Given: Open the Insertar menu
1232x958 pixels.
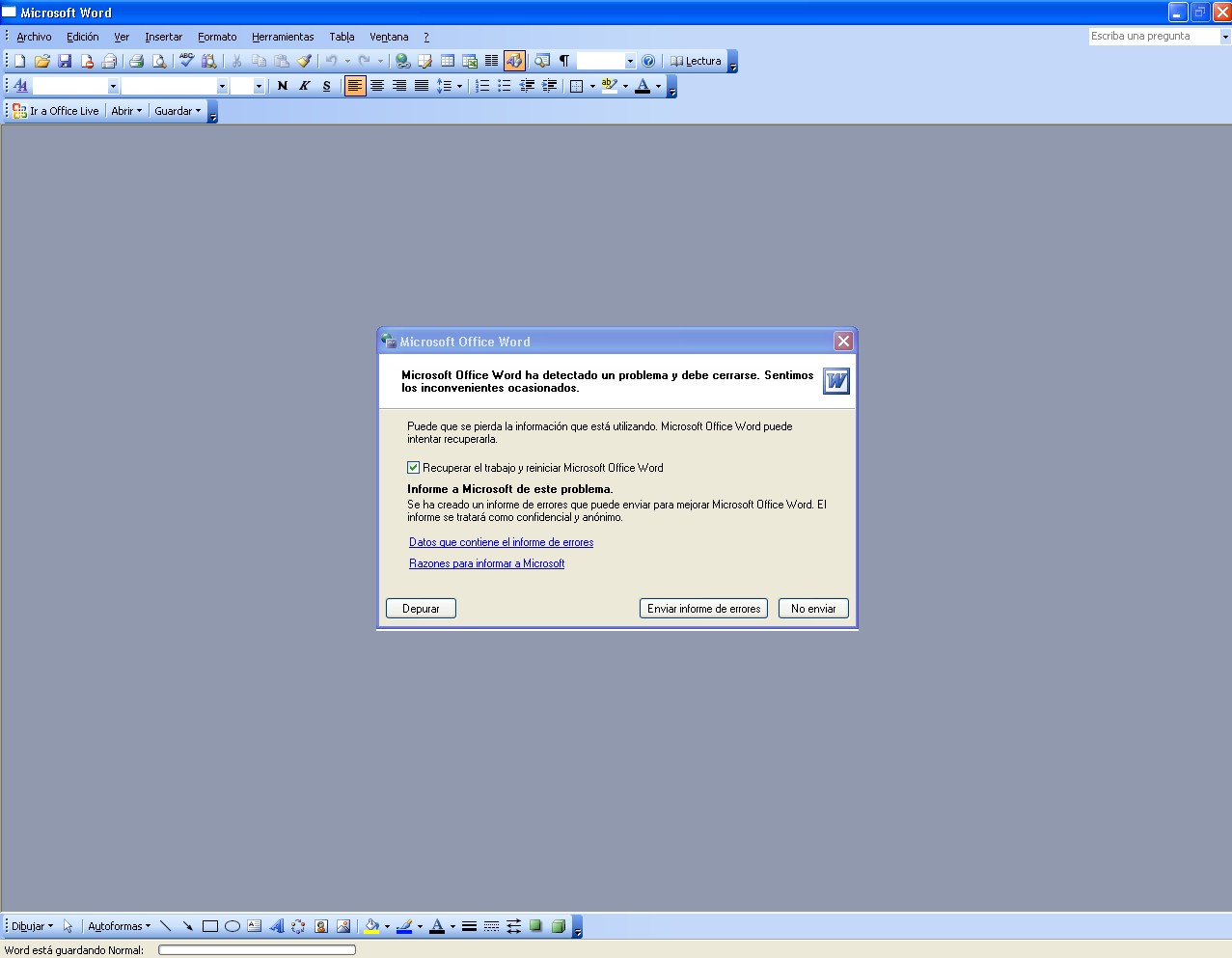Looking at the screenshot, I should [163, 37].
